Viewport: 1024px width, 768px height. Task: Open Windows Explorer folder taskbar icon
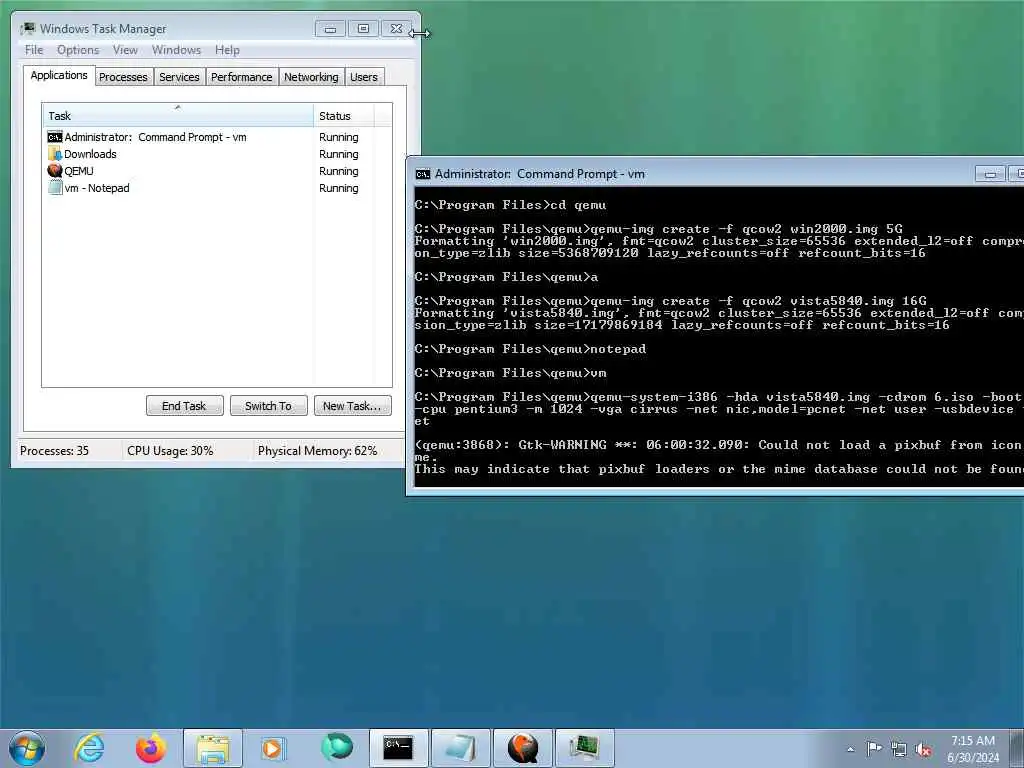click(213, 748)
